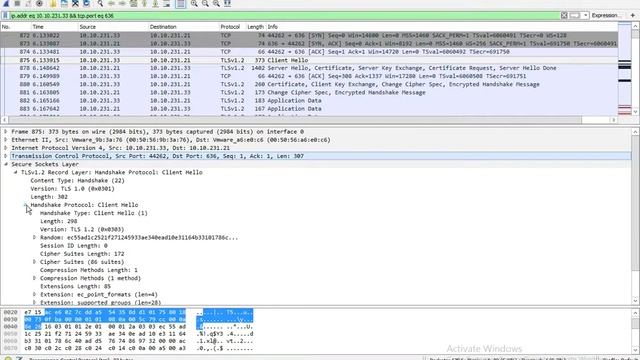Expand the Frame 875 tree node
The width and height of the screenshot is (640, 360).
6,131
